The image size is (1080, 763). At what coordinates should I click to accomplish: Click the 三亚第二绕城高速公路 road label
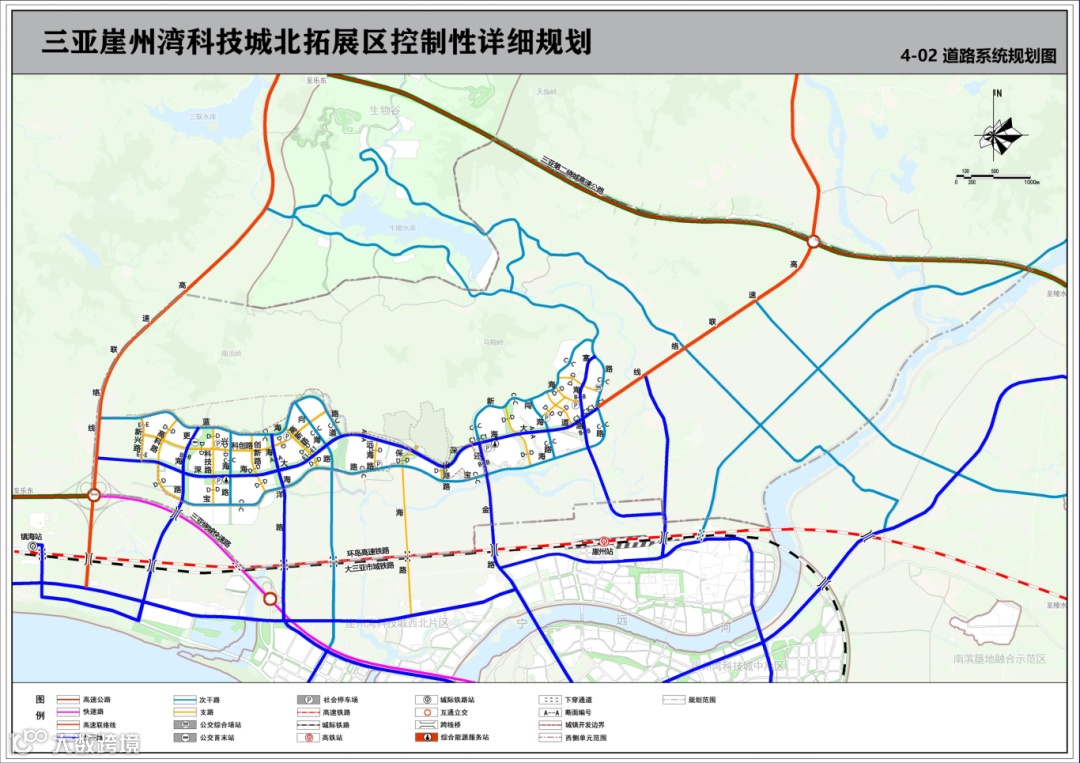(x=571, y=175)
